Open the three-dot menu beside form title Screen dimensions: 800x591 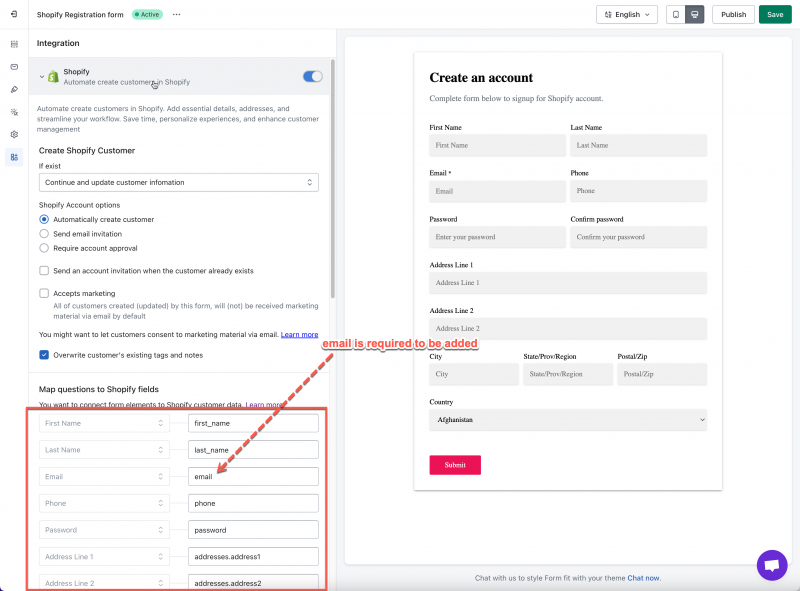pyautogui.click(x=177, y=15)
